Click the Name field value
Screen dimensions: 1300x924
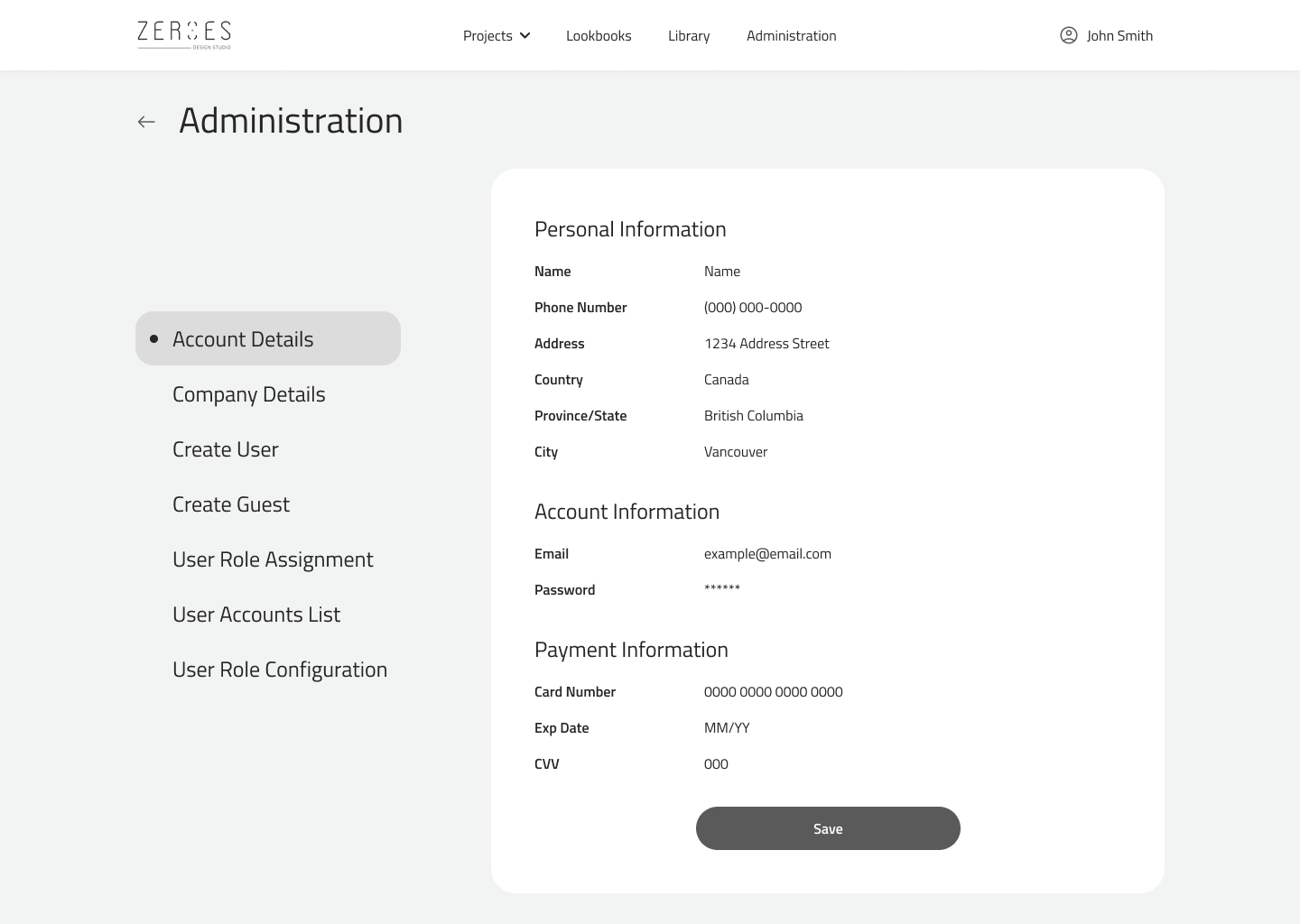click(x=722, y=272)
